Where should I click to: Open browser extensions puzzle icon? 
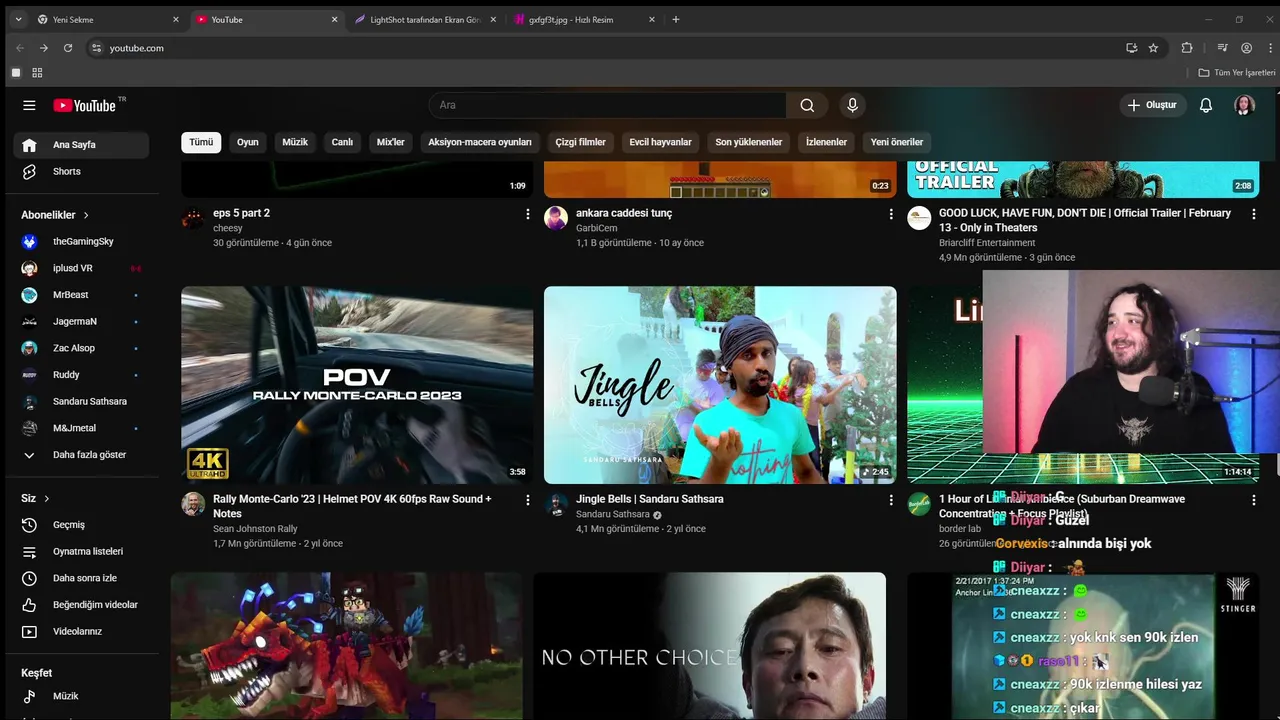[x=1187, y=48]
